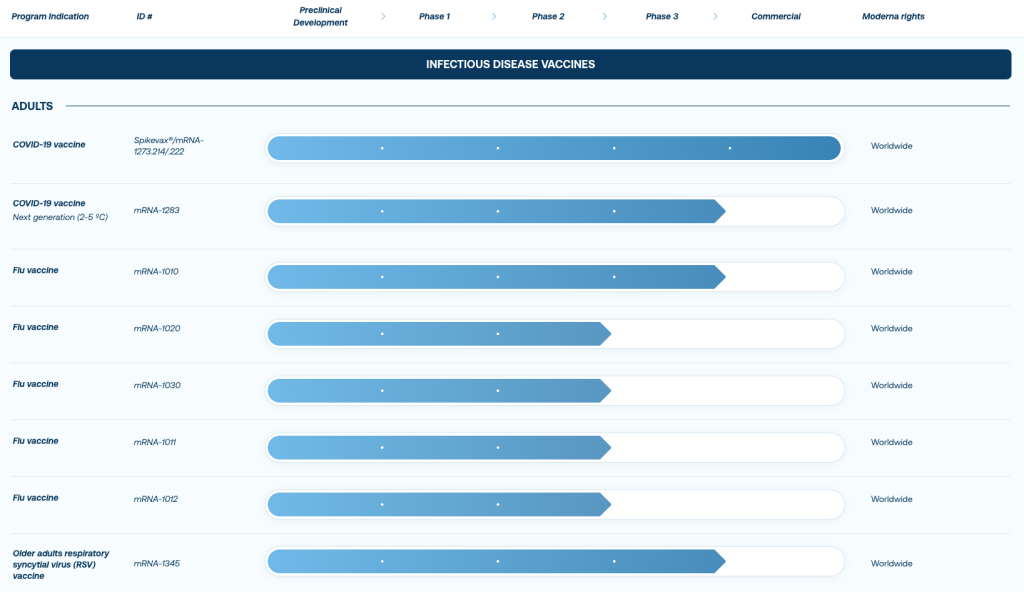Click the Spikevax COVID-19 vaccine progress bar
The image size is (1024, 592).
pyautogui.click(x=555, y=148)
